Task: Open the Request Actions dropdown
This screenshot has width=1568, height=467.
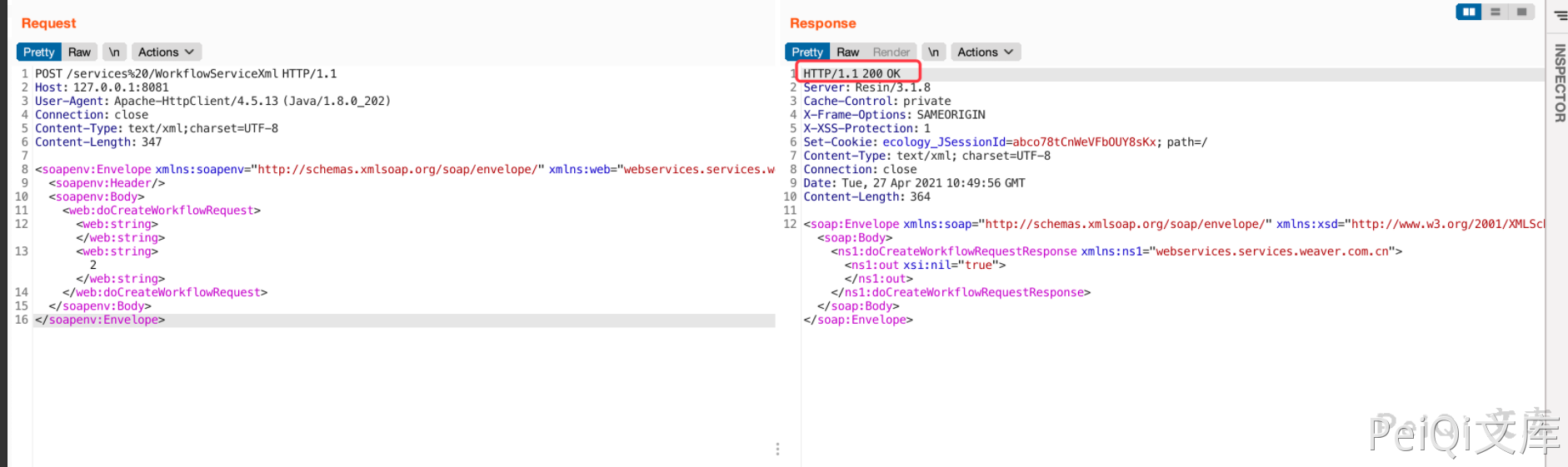Action: [x=166, y=52]
